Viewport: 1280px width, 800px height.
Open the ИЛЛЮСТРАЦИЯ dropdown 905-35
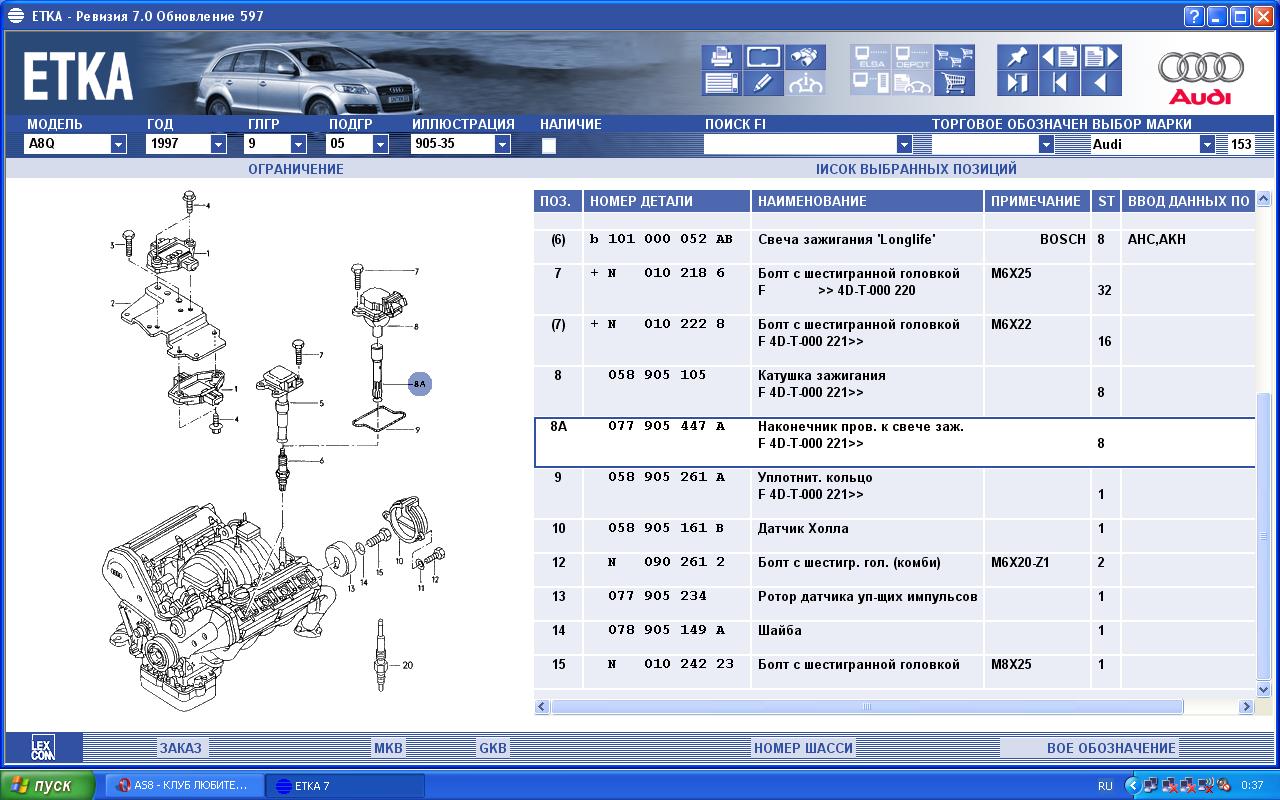502,144
